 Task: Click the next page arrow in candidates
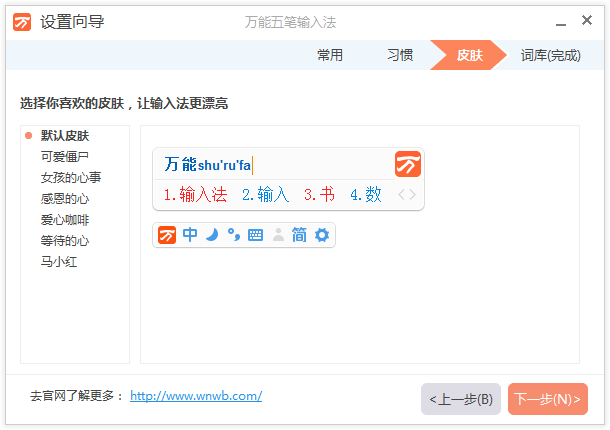pos(412,194)
